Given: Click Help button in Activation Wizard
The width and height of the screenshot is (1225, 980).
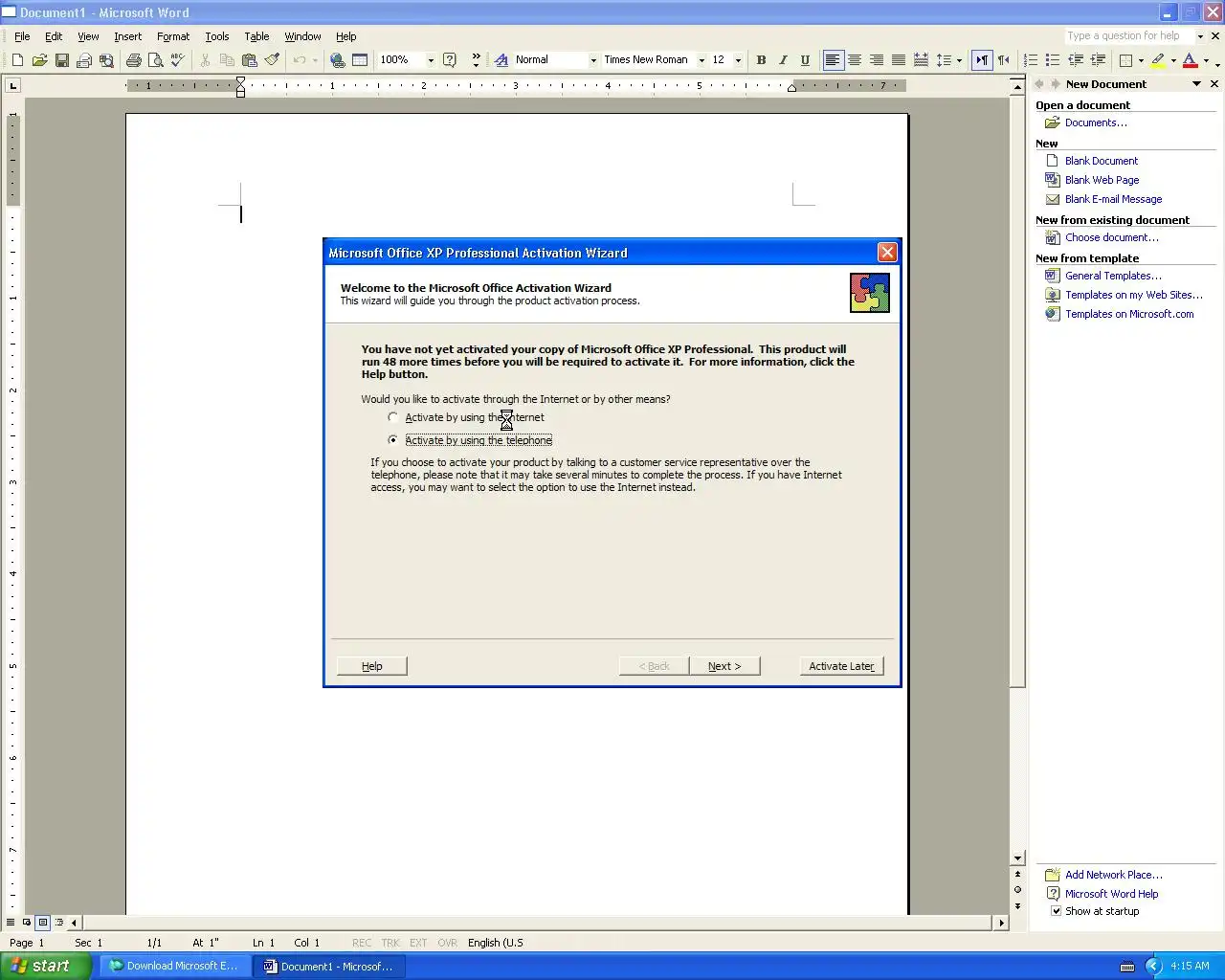Looking at the screenshot, I should point(372,666).
